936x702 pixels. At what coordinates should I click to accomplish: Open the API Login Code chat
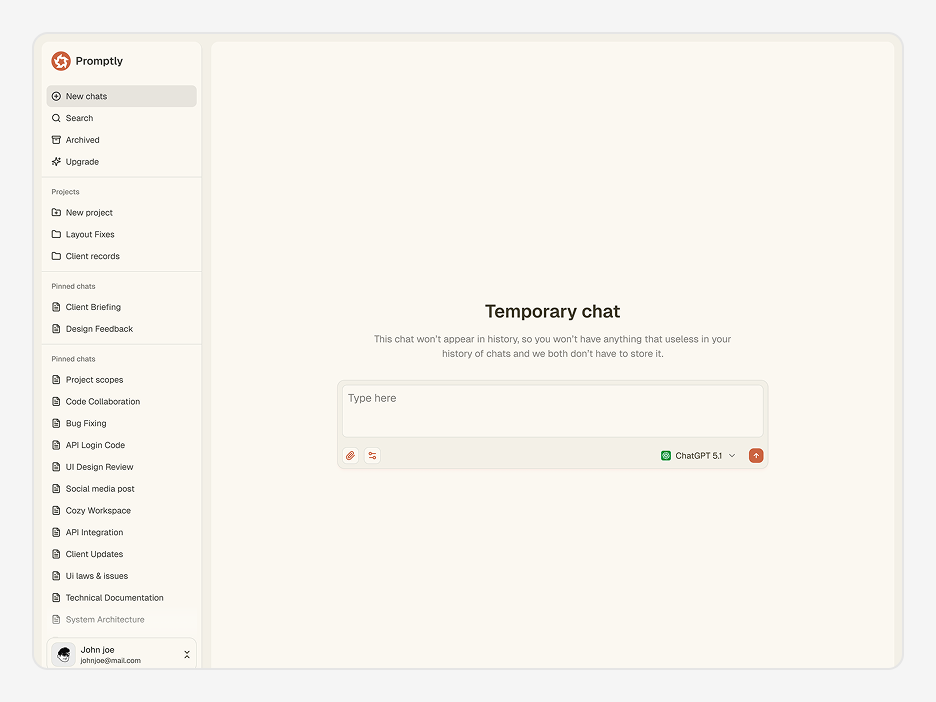coord(122,445)
